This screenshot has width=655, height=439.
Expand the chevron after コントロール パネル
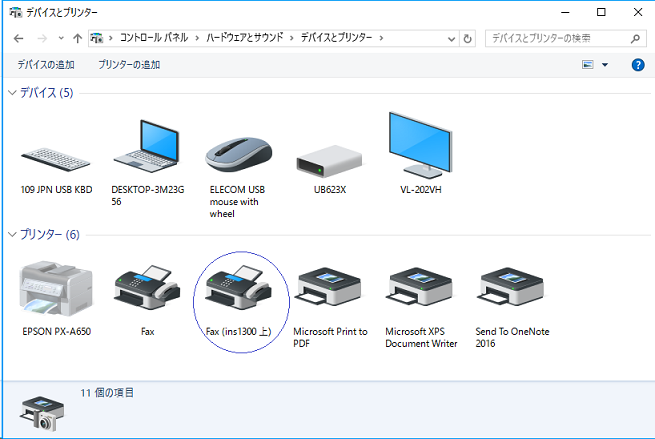pyautogui.click(x=197, y=38)
